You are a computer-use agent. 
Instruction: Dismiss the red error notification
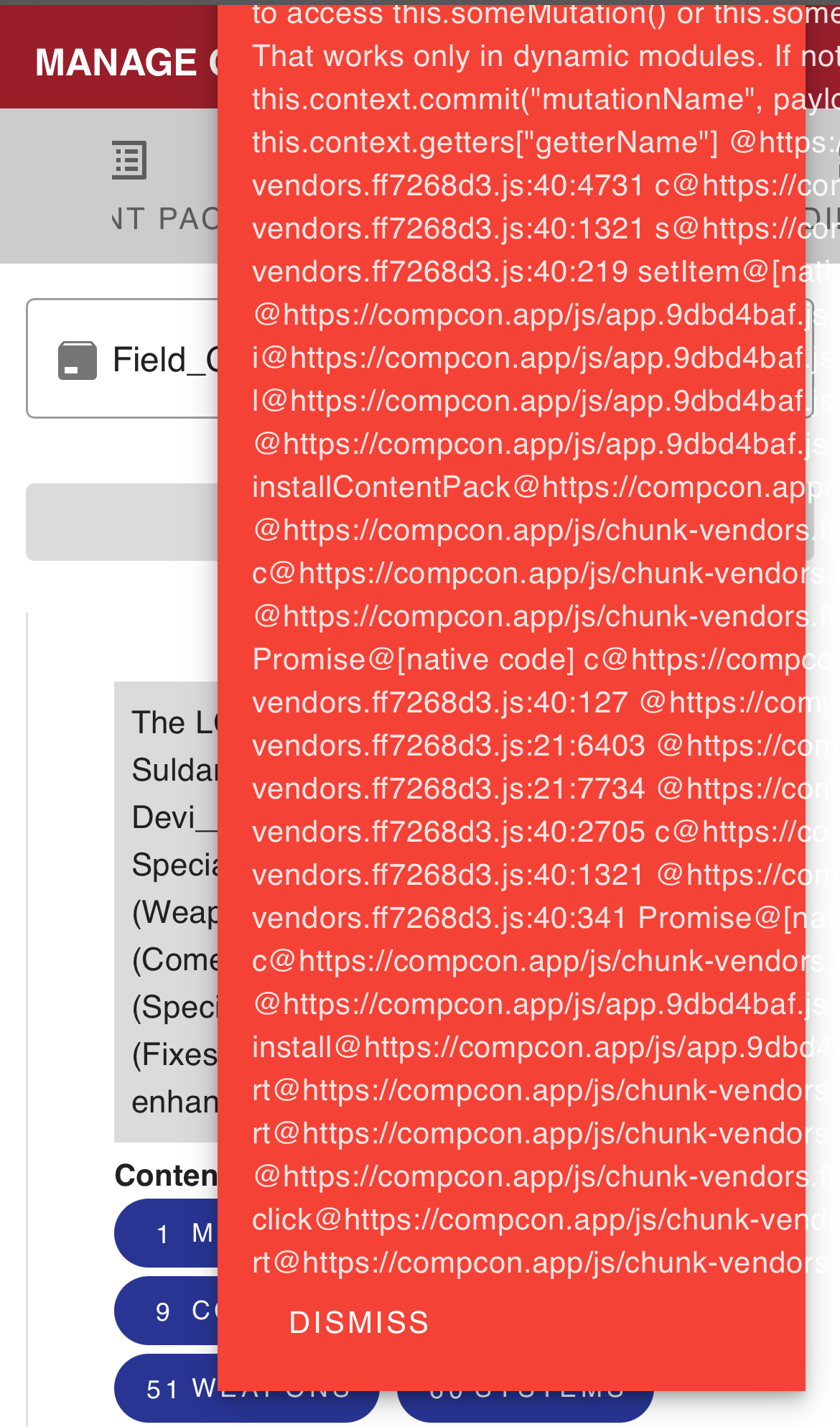pos(359,1322)
